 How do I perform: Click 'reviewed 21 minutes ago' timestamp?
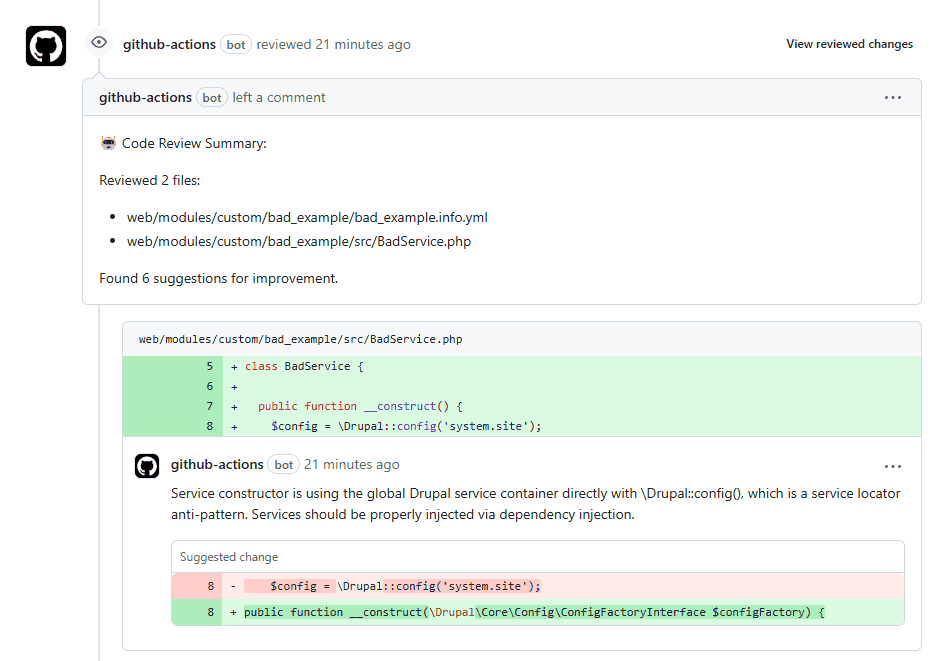333,44
